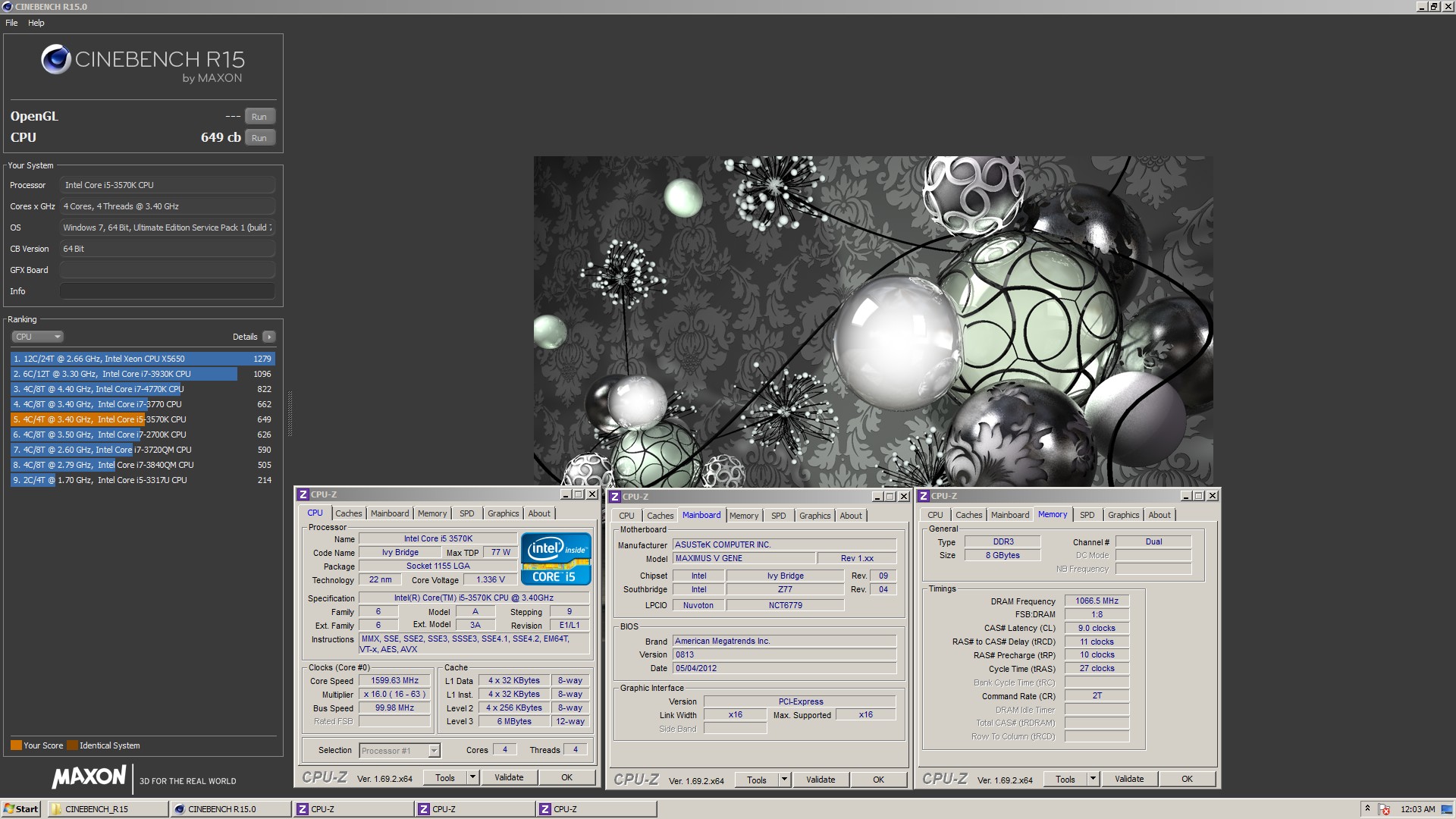Open the File menu

pos(11,23)
